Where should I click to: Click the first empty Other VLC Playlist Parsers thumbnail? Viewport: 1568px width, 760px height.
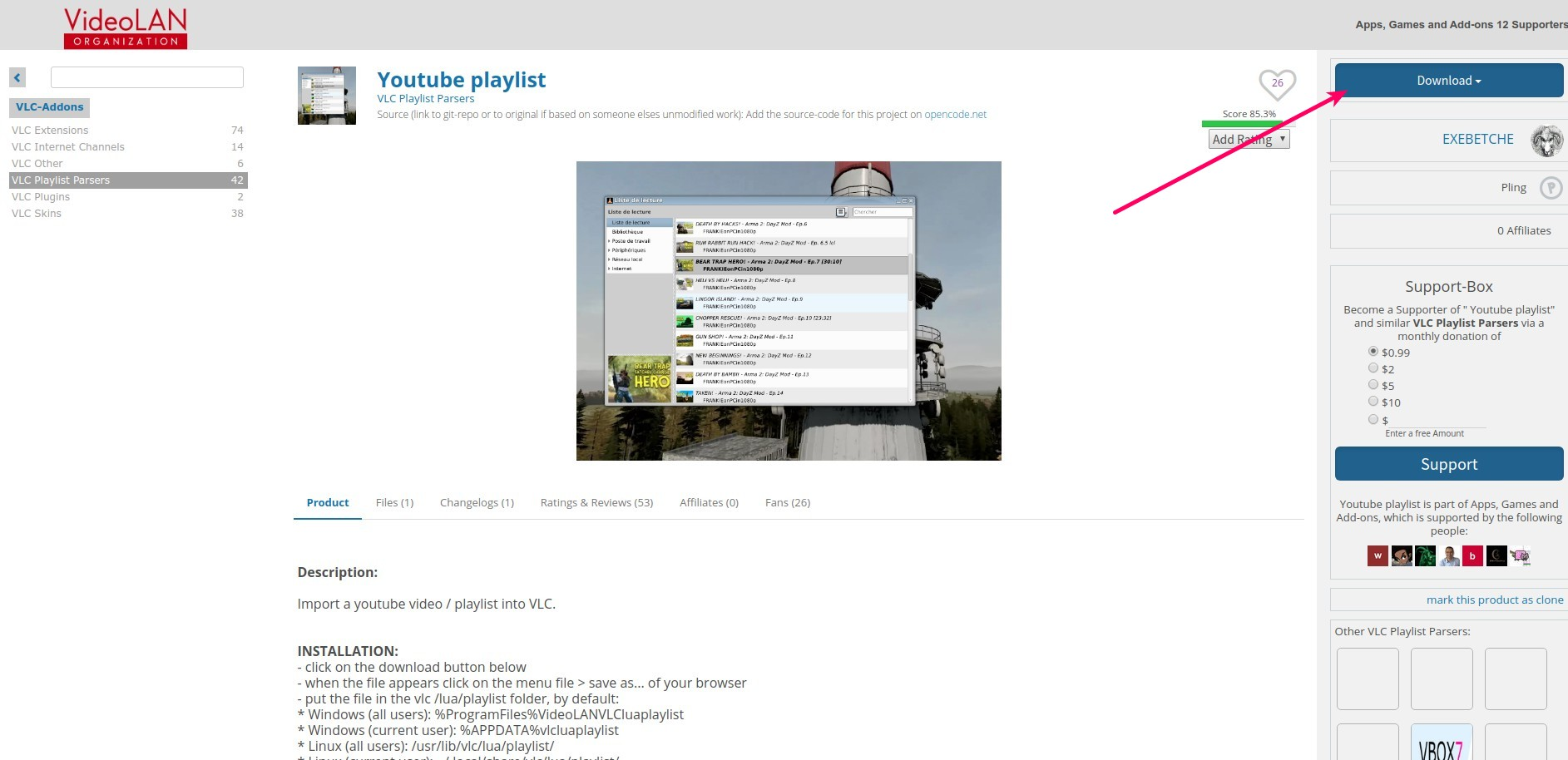pyautogui.click(x=1368, y=679)
